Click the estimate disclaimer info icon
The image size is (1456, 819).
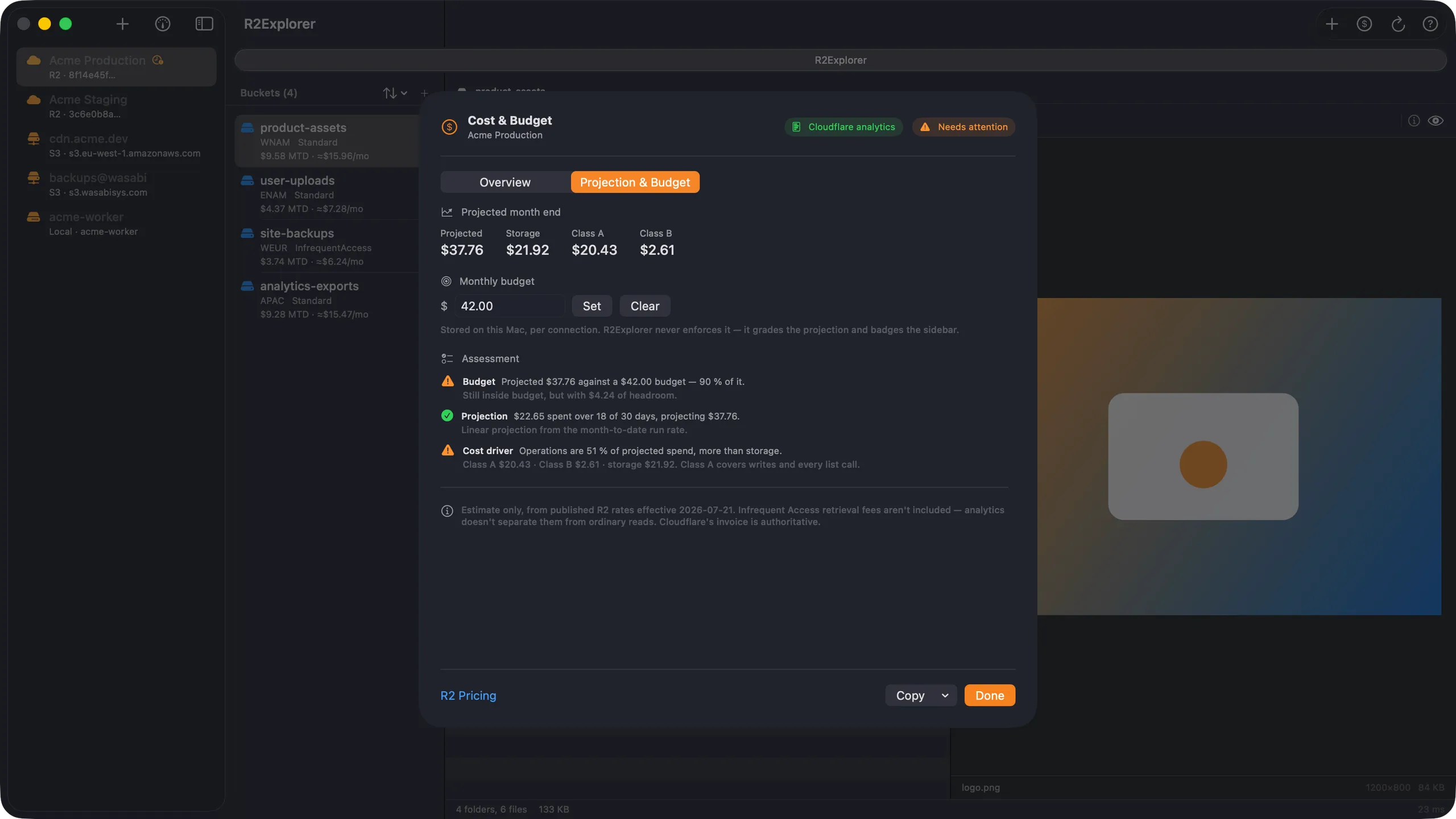point(447,511)
